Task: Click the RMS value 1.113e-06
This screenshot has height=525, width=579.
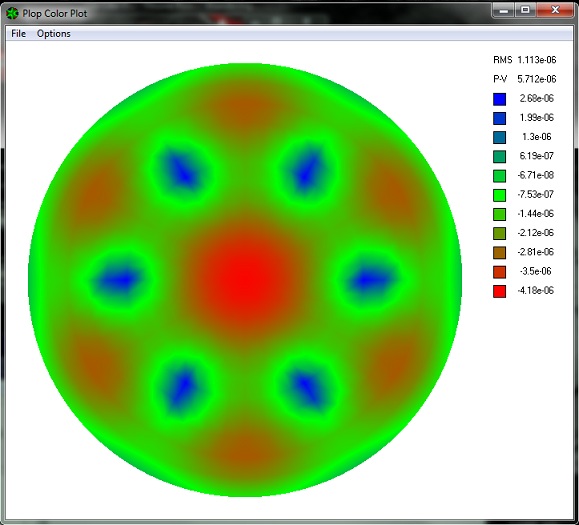Action: (537, 60)
